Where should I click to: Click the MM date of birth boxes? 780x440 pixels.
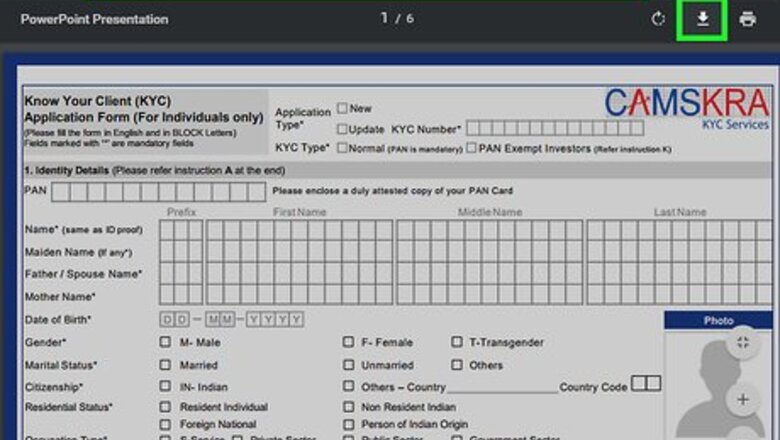coord(220,319)
